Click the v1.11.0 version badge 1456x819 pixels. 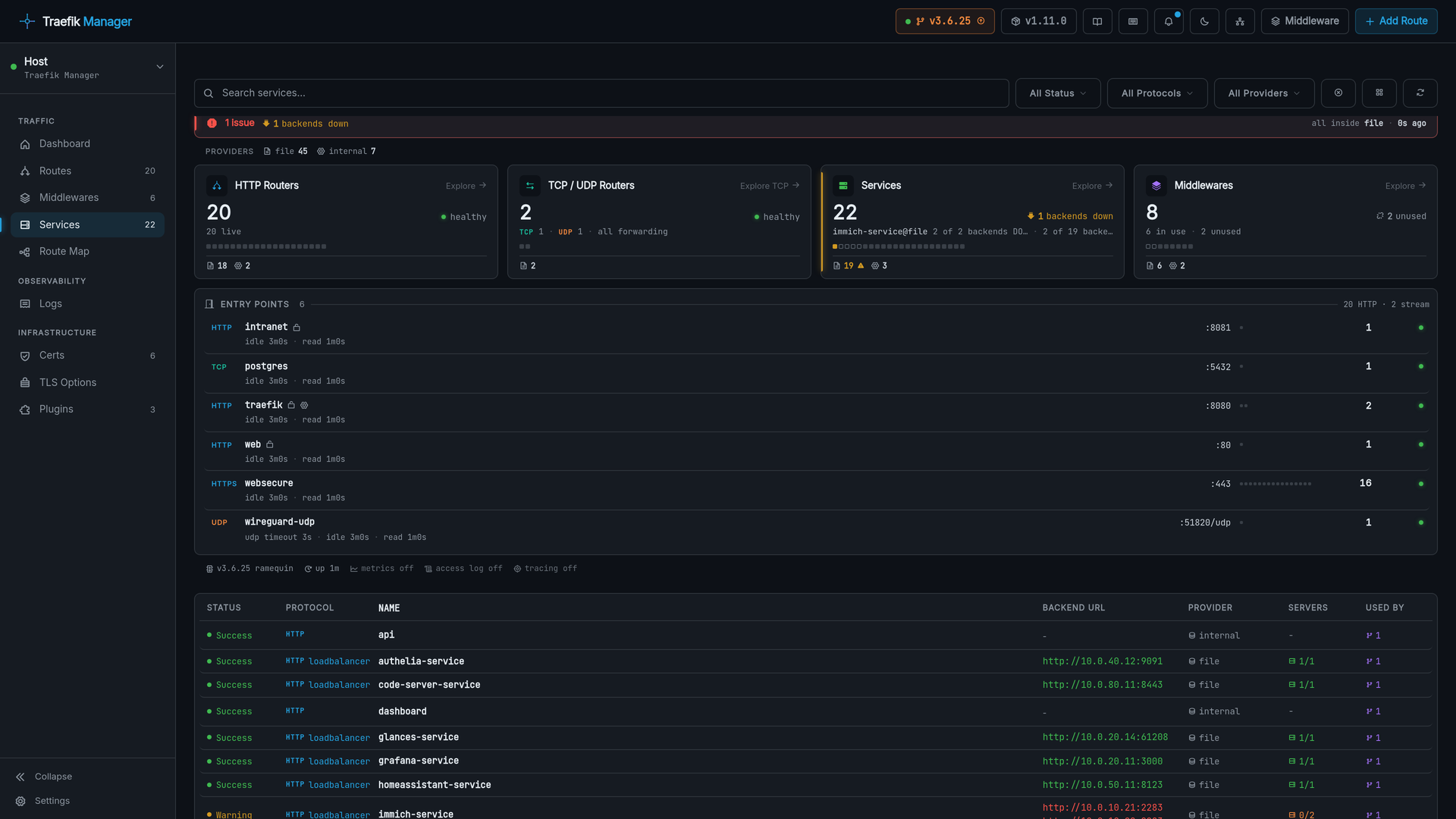(x=1038, y=21)
